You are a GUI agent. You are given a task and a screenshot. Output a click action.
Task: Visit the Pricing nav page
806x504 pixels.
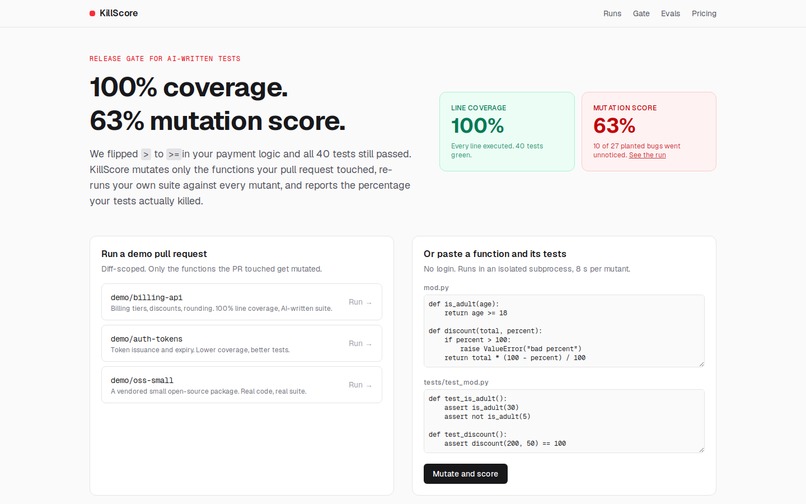pyautogui.click(x=704, y=13)
